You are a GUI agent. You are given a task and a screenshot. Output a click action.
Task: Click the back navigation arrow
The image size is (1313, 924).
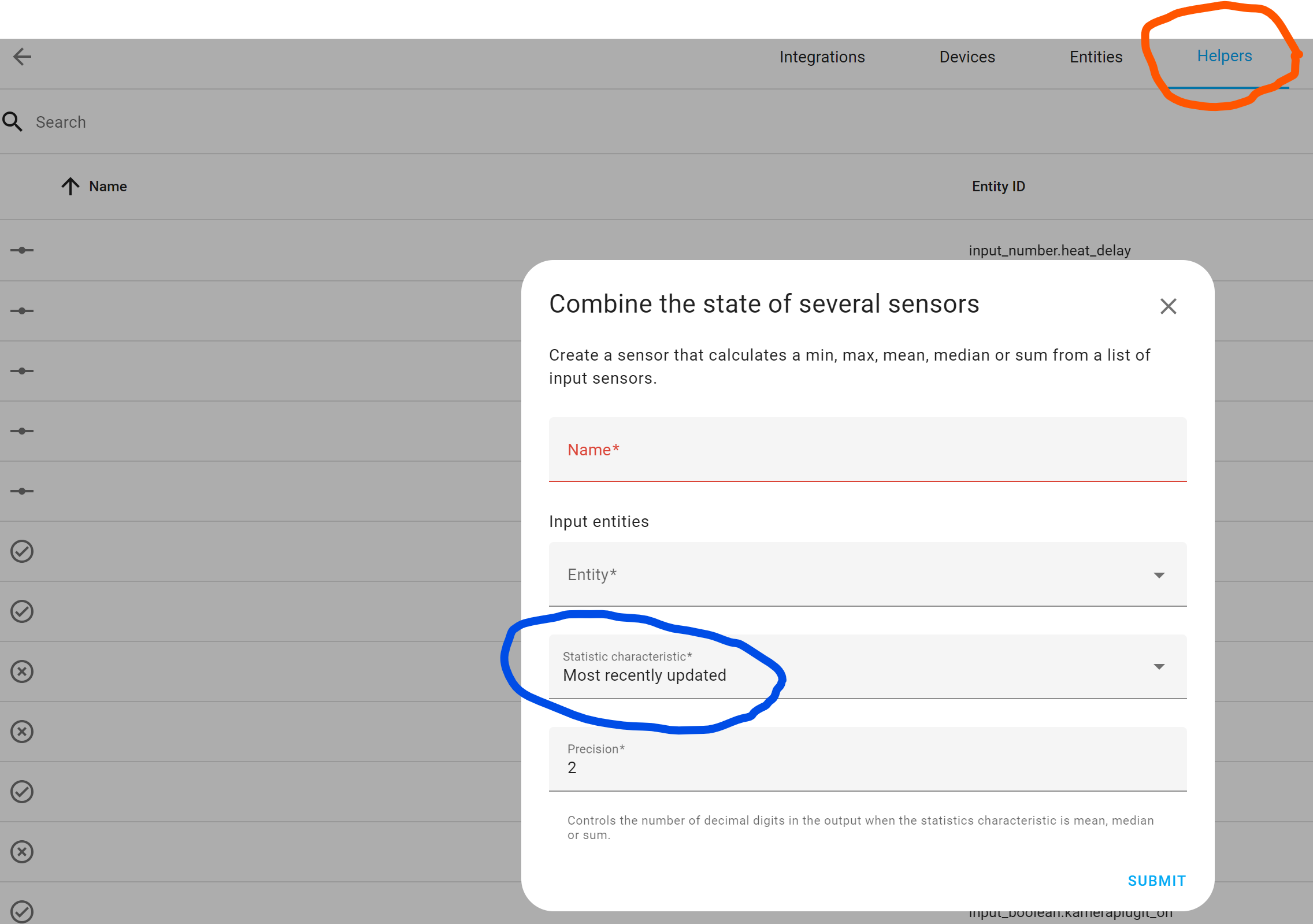22,57
